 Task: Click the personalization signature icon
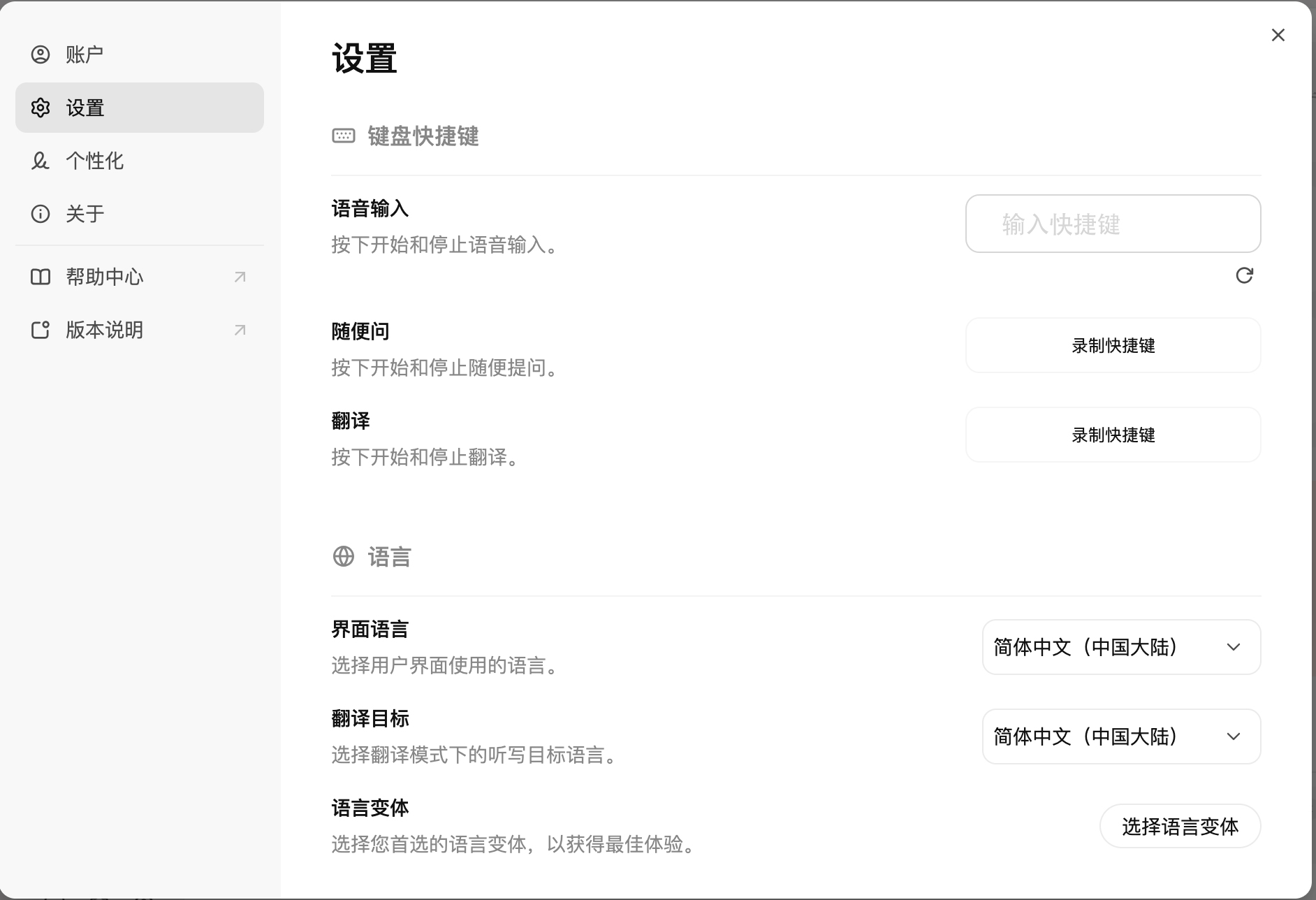(41, 161)
